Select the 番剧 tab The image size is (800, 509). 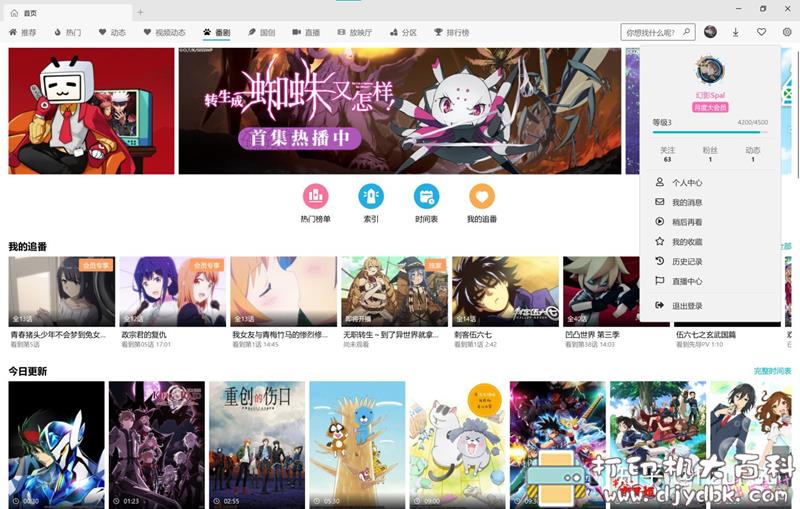[x=217, y=32]
